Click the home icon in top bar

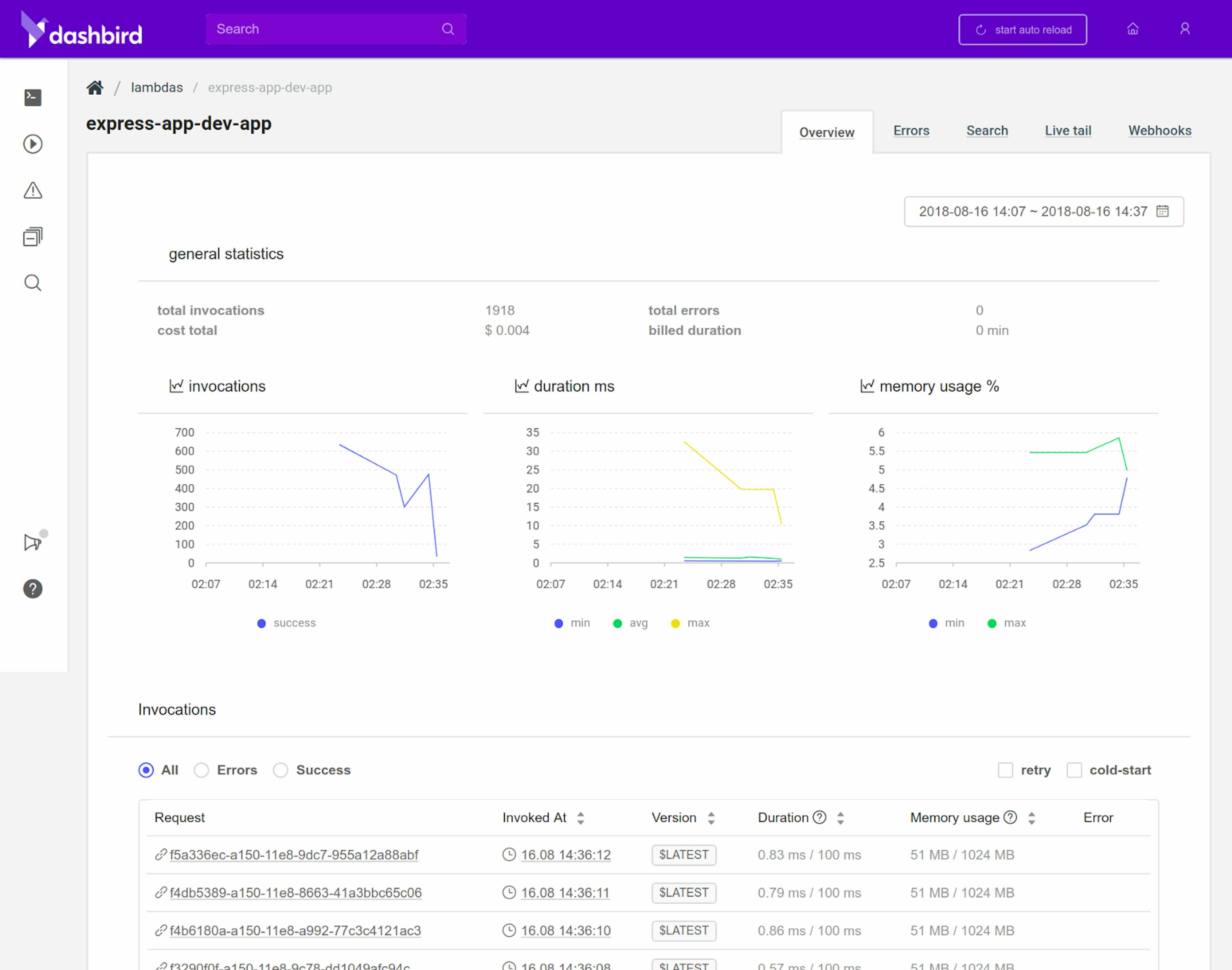pyautogui.click(x=1133, y=29)
